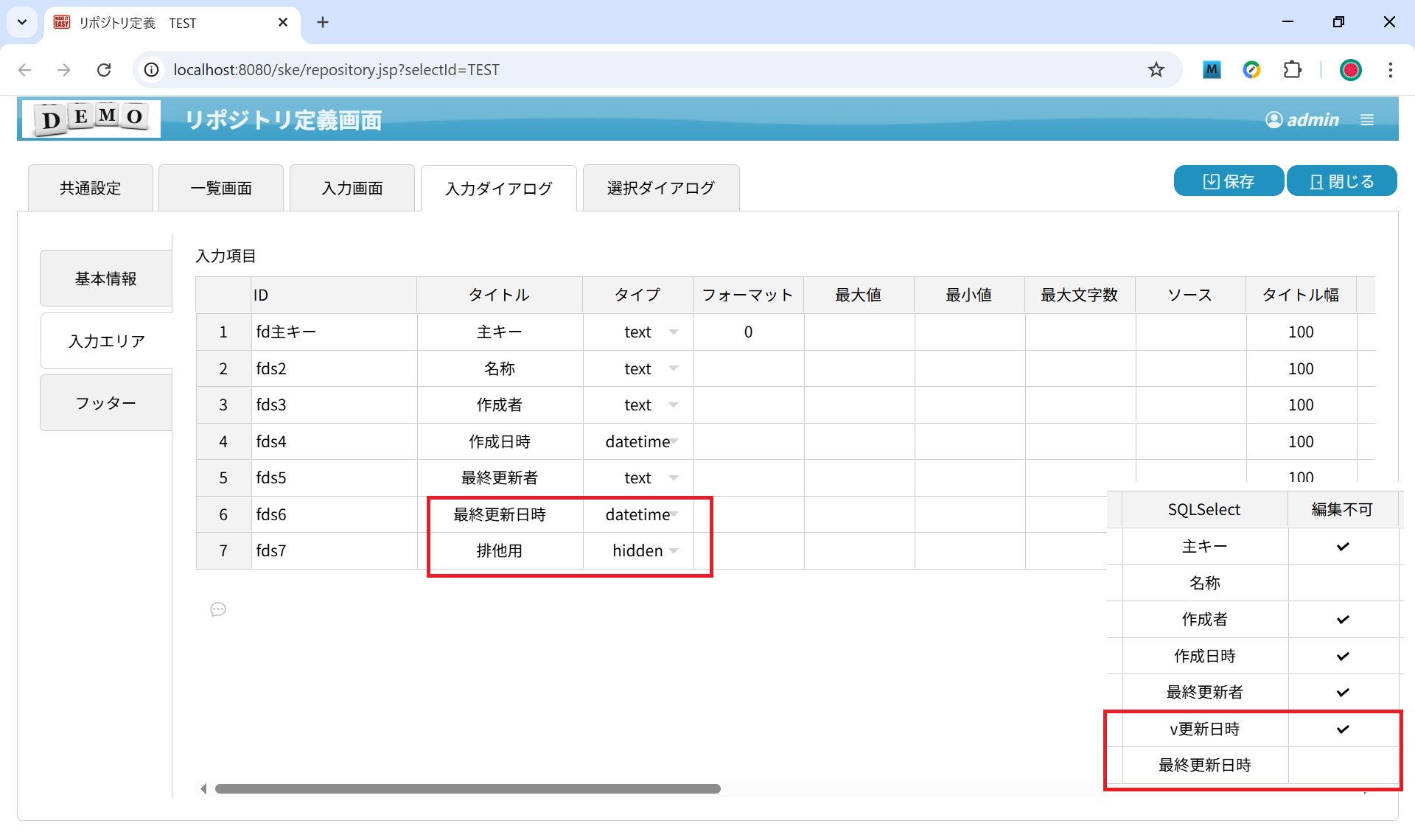Click the horizontal scrollbar under the table
The image size is (1415, 840).
coord(467,788)
